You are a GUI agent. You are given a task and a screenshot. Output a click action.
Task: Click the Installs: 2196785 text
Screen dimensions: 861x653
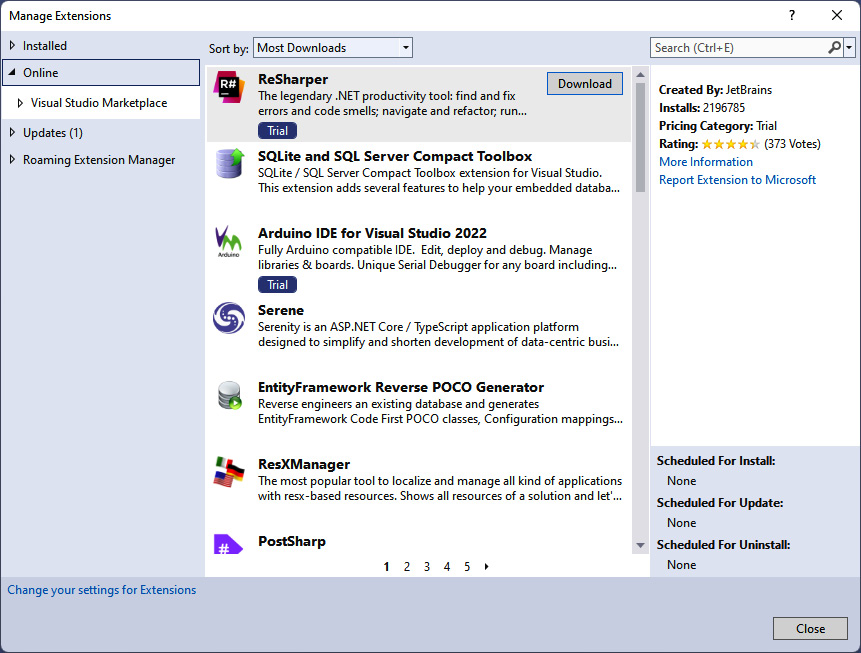pos(702,108)
